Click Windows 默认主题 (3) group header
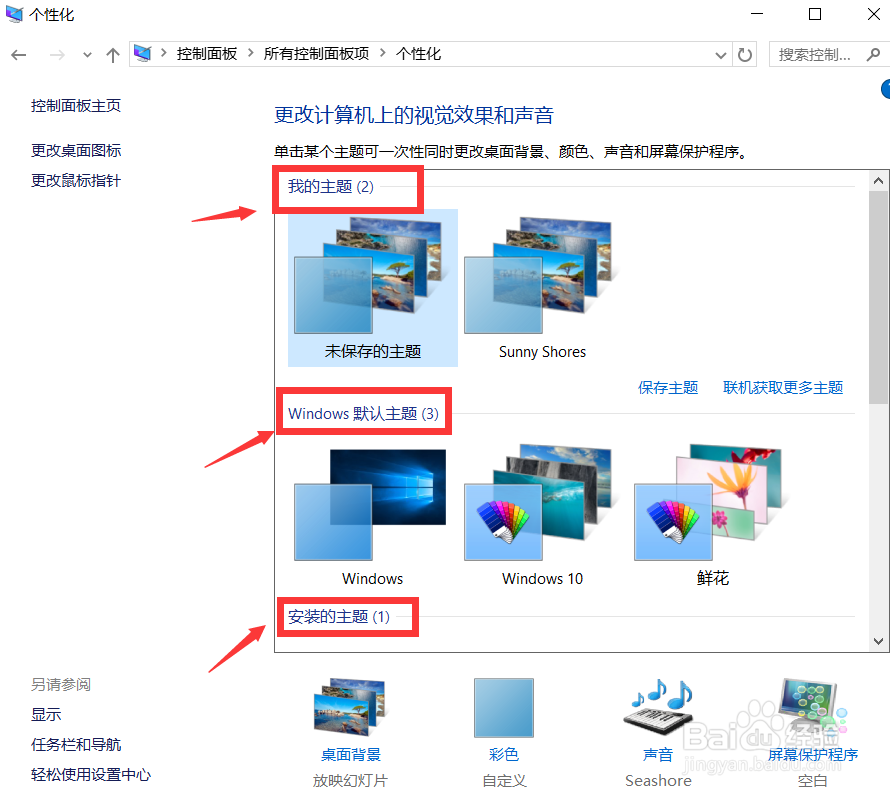This screenshot has width=890, height=795. pyautogui.click(x=363, y=413)
